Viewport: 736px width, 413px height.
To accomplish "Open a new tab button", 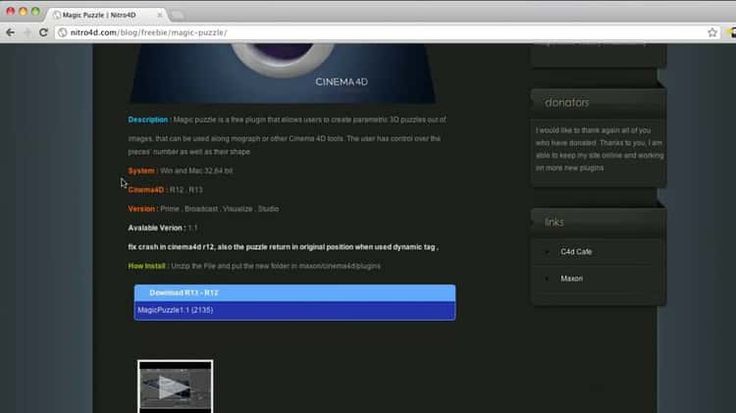I will (177, 15).
